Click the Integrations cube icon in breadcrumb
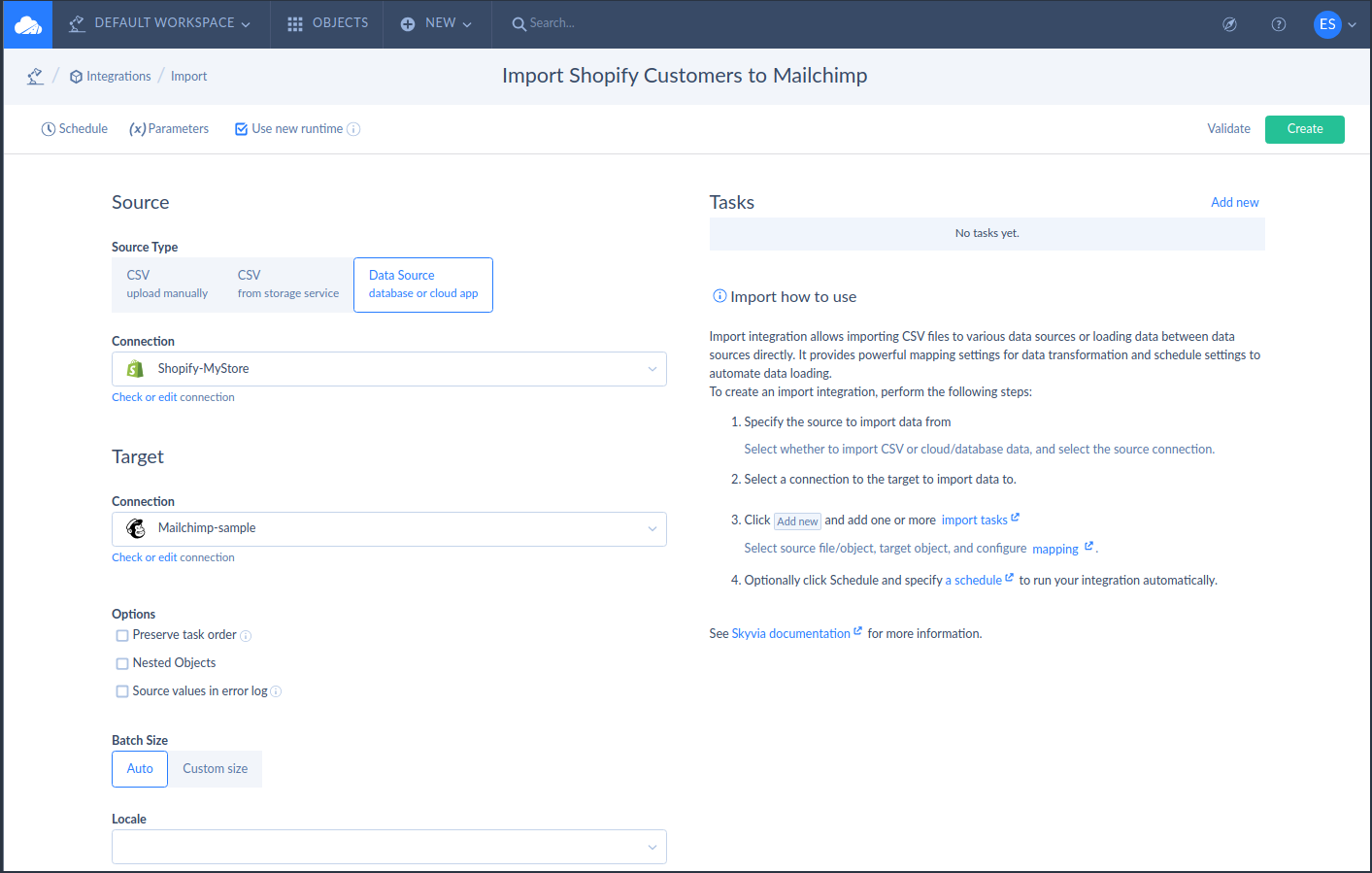 [x=76, y=77]
